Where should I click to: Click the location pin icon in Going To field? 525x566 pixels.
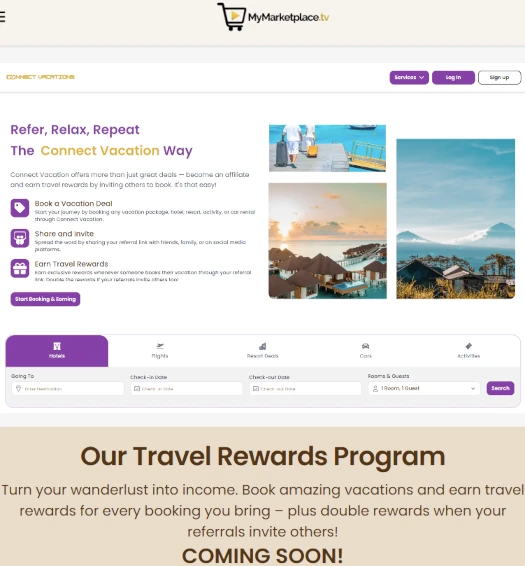tap(18, 388)
